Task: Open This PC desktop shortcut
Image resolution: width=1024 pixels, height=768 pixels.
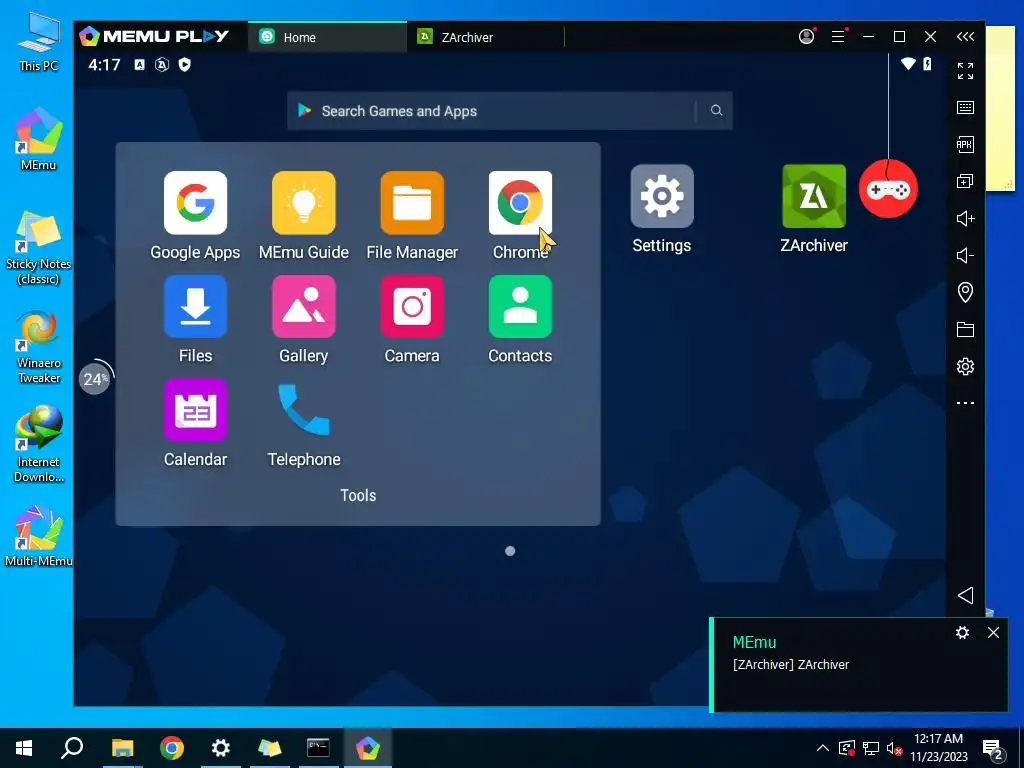Action: point(39,40)
